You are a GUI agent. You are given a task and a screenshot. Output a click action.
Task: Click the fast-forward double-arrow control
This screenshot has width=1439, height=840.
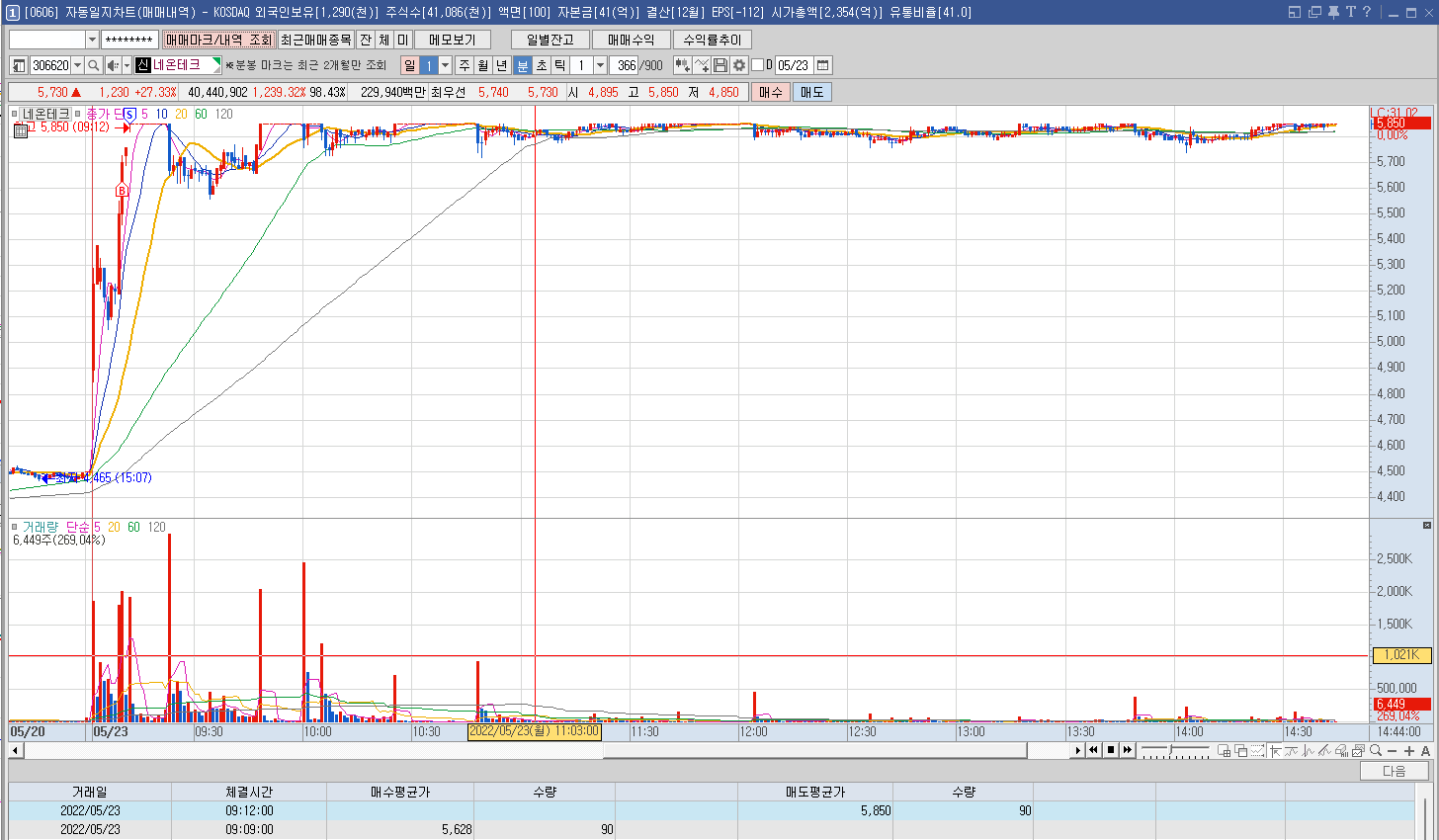click(1128, 750)
